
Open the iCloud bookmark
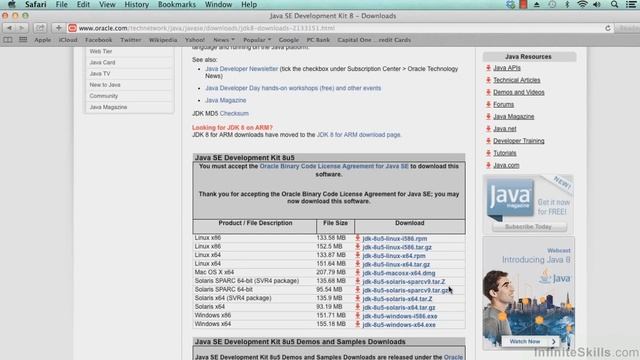pyautogui.click(x=68, y=40)
